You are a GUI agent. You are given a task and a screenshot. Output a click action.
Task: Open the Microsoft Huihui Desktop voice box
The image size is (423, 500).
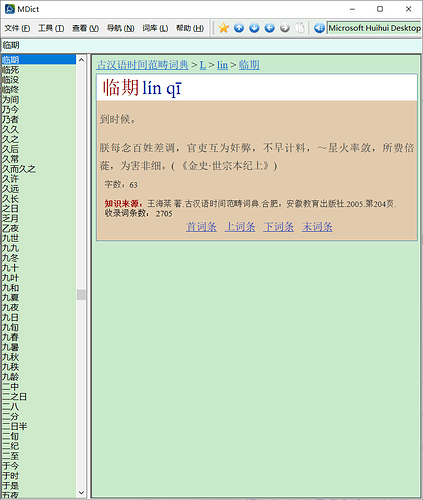click(374, 28)
